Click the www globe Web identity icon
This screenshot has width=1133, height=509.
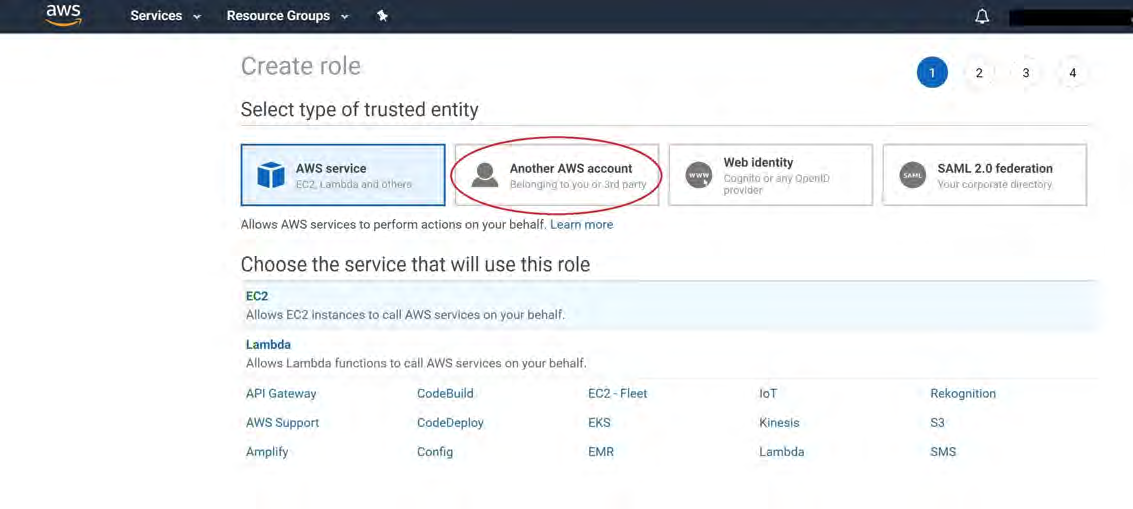[x=699, y=175]
